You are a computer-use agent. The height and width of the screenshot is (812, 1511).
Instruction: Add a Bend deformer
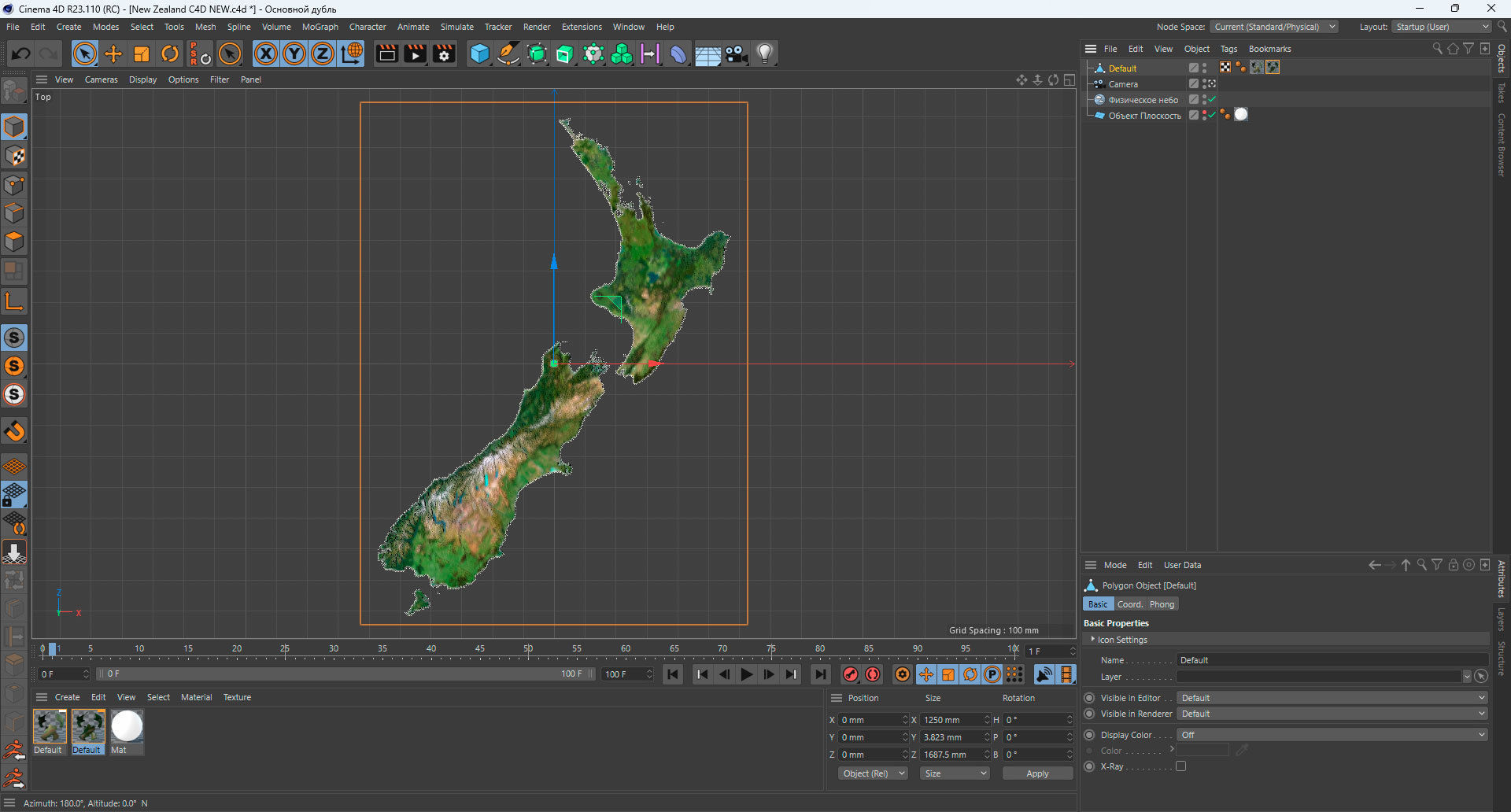(x=678, y=54)
